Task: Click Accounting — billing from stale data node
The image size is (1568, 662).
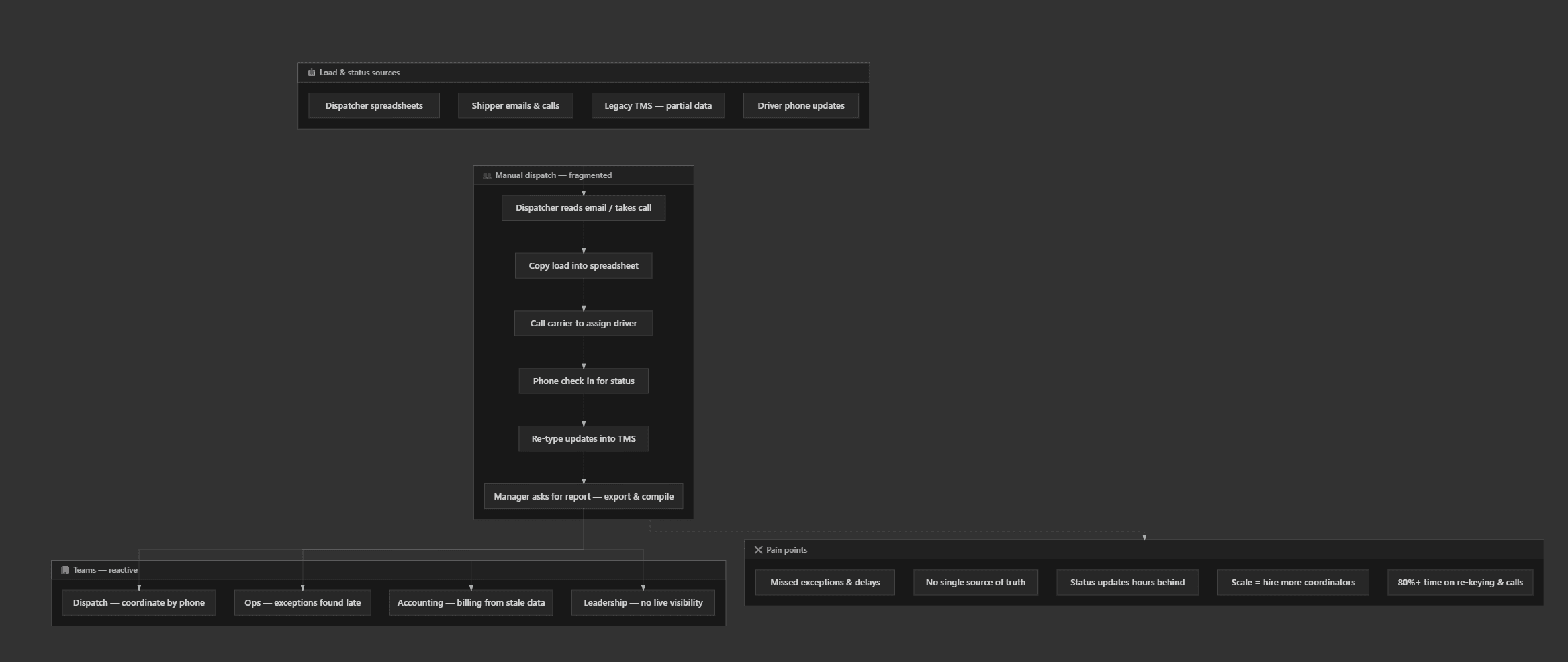Action: (x=471, y=603)
